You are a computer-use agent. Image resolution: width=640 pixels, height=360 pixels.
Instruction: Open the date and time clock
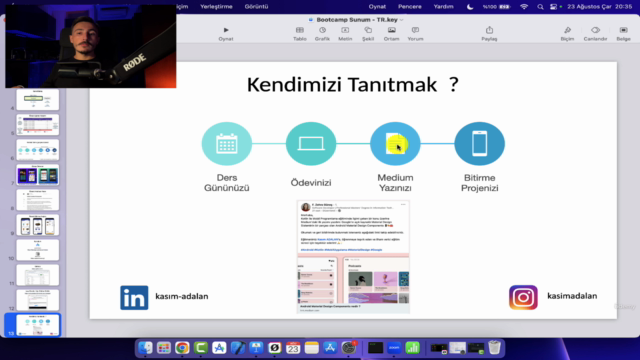click(x=600, y=7)
